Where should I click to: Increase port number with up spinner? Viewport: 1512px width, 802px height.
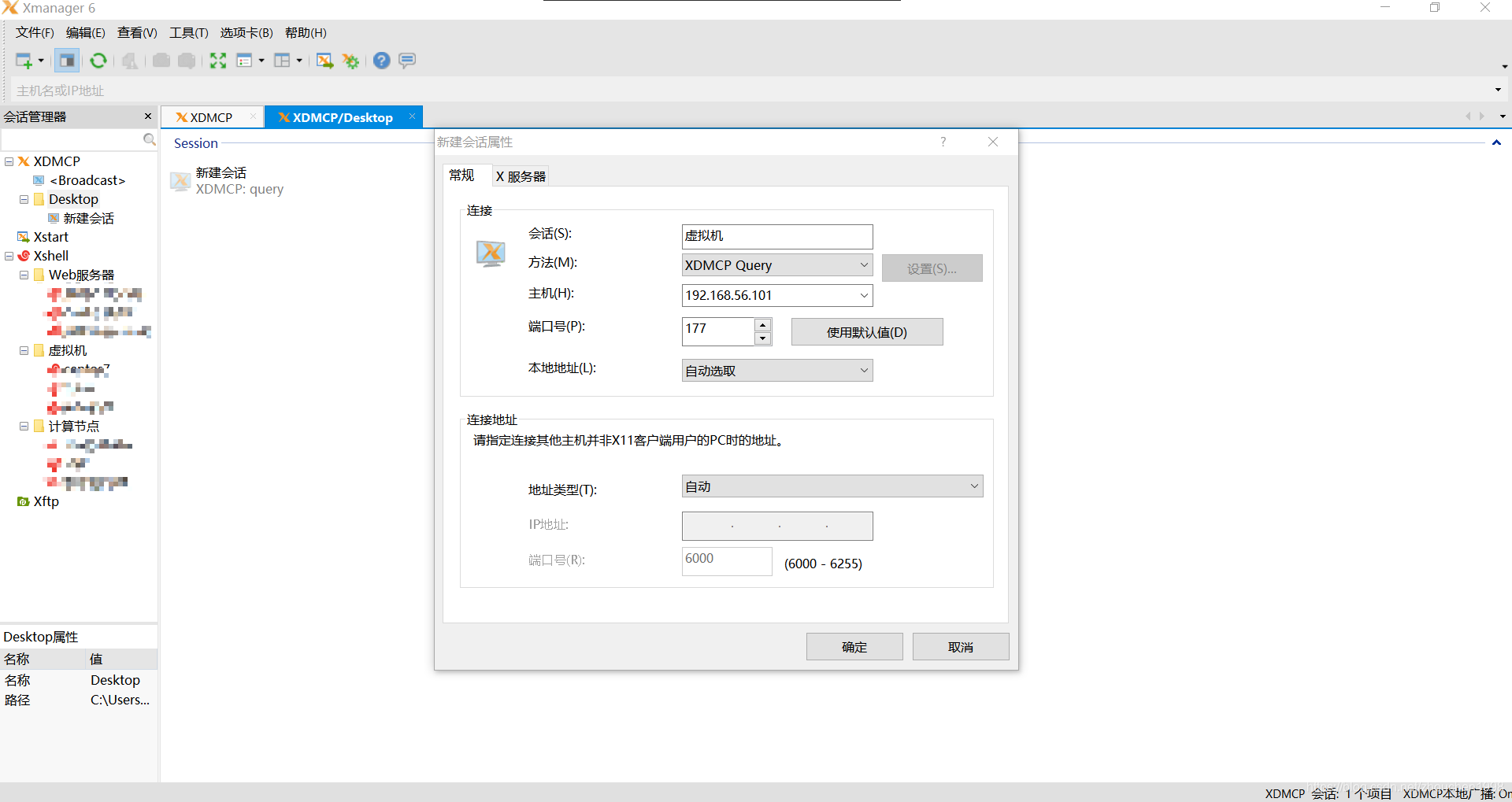762,325
